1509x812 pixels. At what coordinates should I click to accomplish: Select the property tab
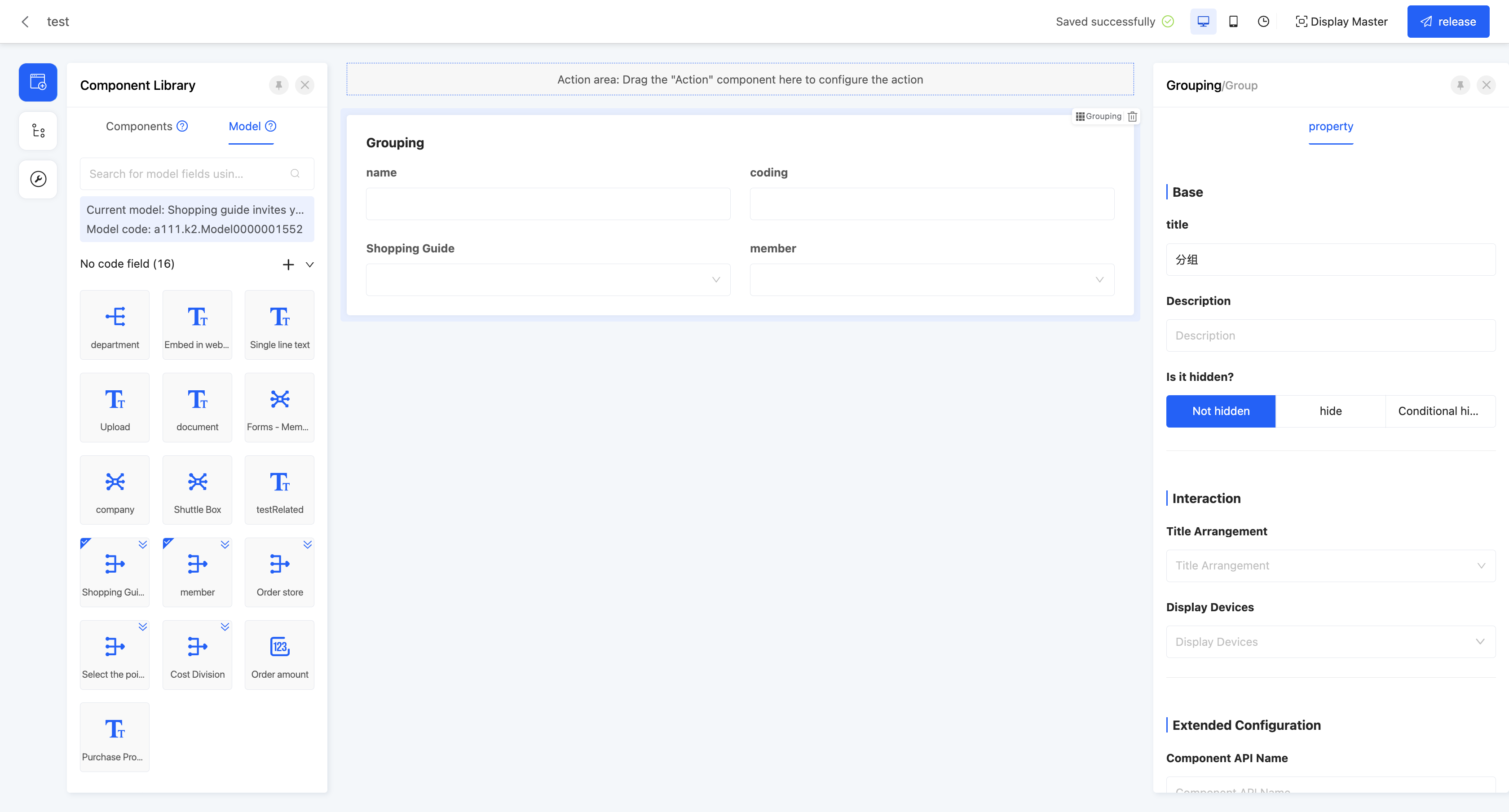[x=1330, y=127]
